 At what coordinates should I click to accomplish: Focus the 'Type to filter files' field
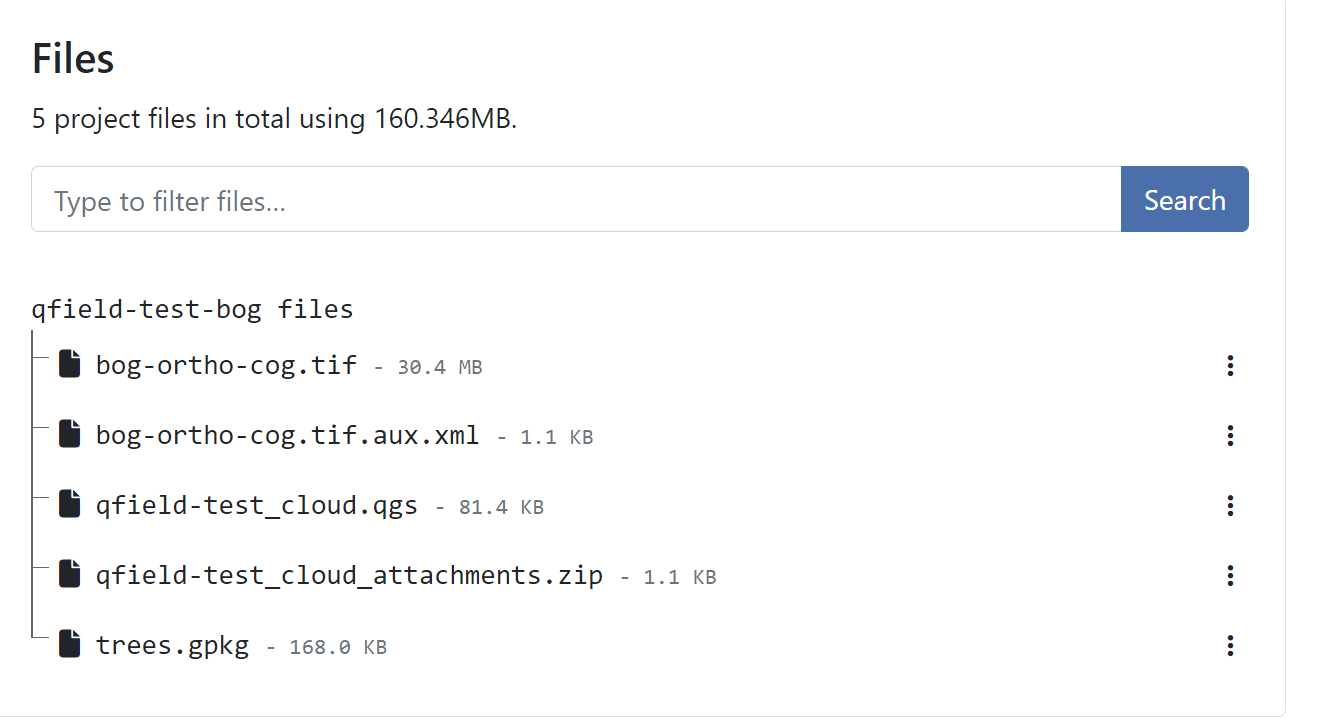576,200
